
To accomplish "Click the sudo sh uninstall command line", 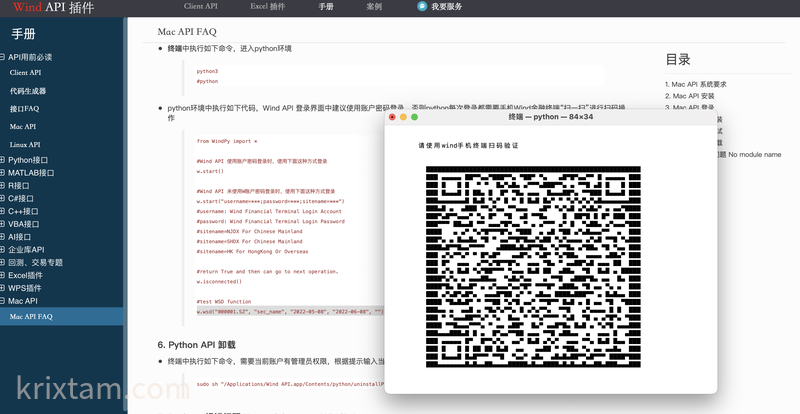I will (x=290, y=384).
